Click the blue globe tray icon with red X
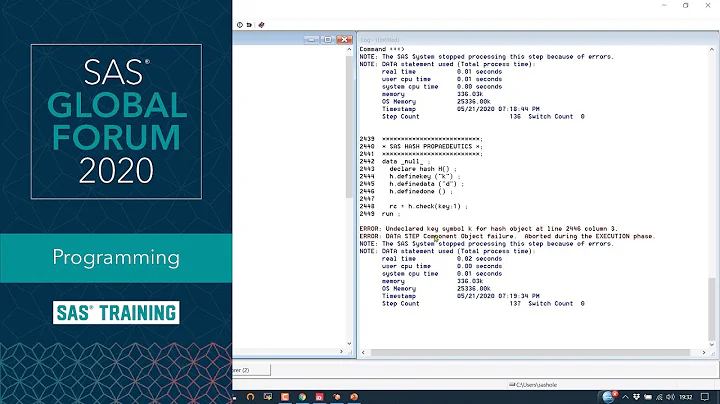Image resolution: width=720 pixels, height=404 pixels. [x=609, y=396]
